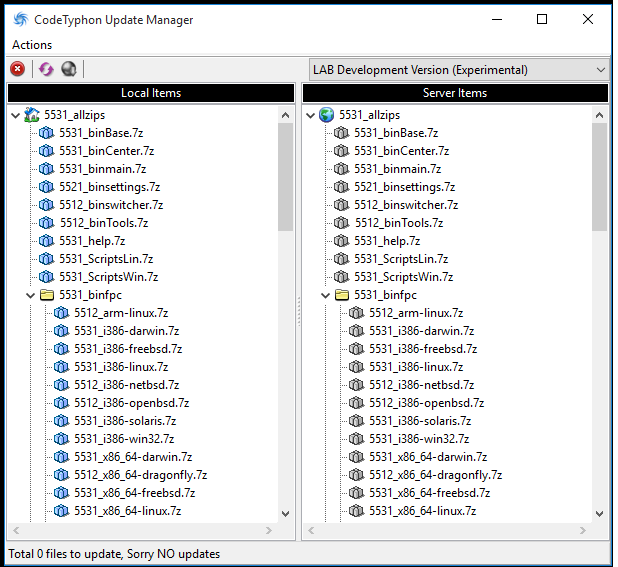Click the gray package icon of server 5531_binBase.7z

click(341, 133)
